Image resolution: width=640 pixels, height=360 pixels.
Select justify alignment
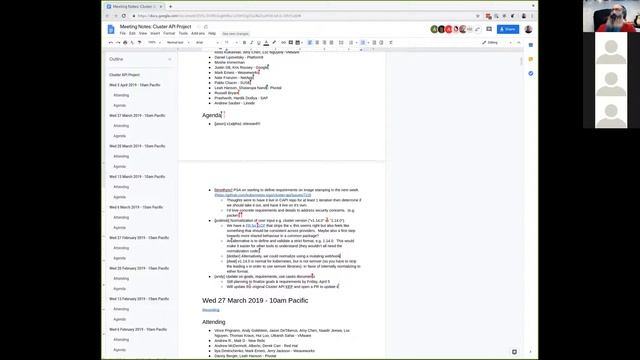click(x=331, y=42)
